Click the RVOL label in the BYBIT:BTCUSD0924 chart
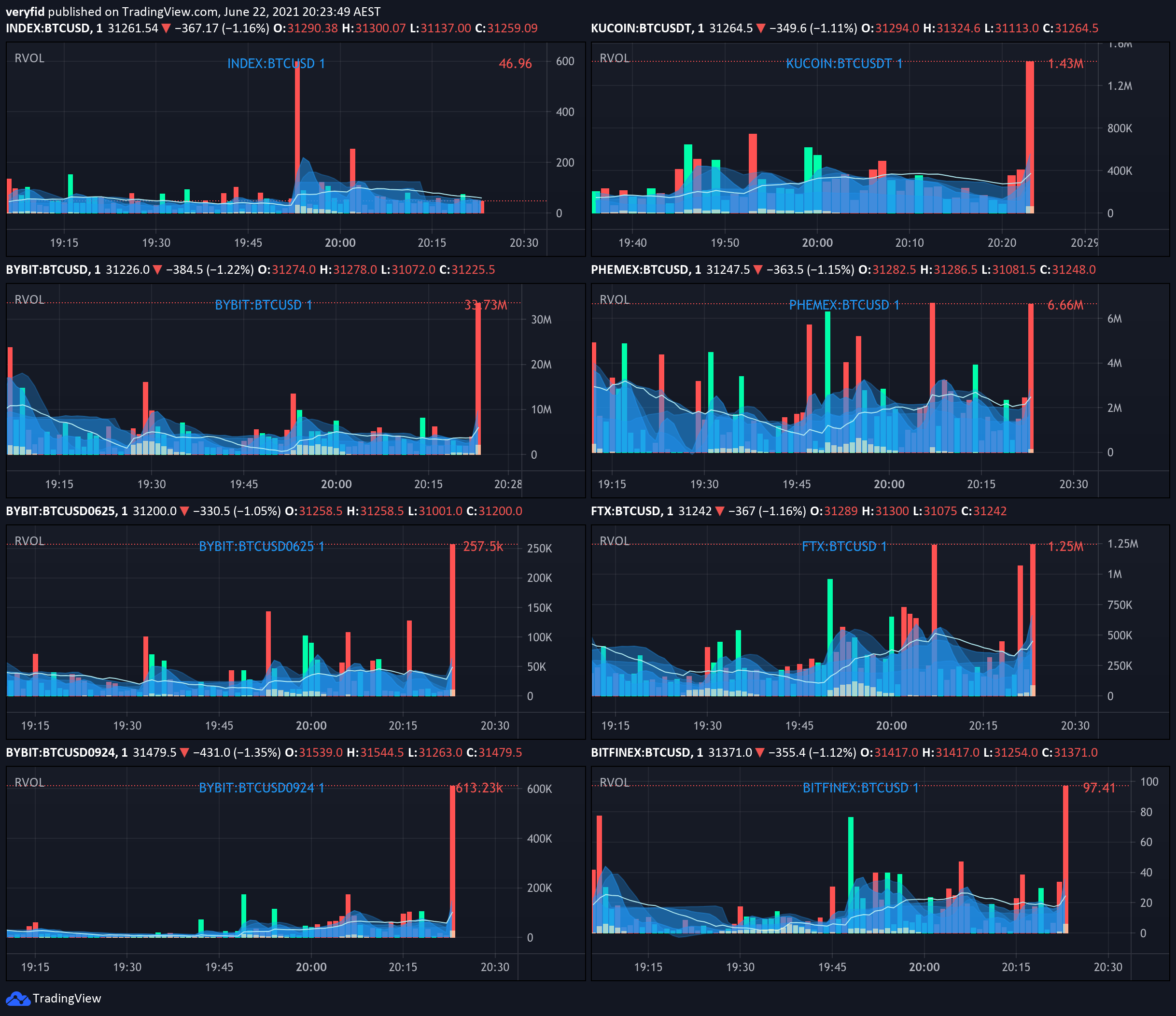This screenshot has width=1176, height=1016. tap(29, 782)
